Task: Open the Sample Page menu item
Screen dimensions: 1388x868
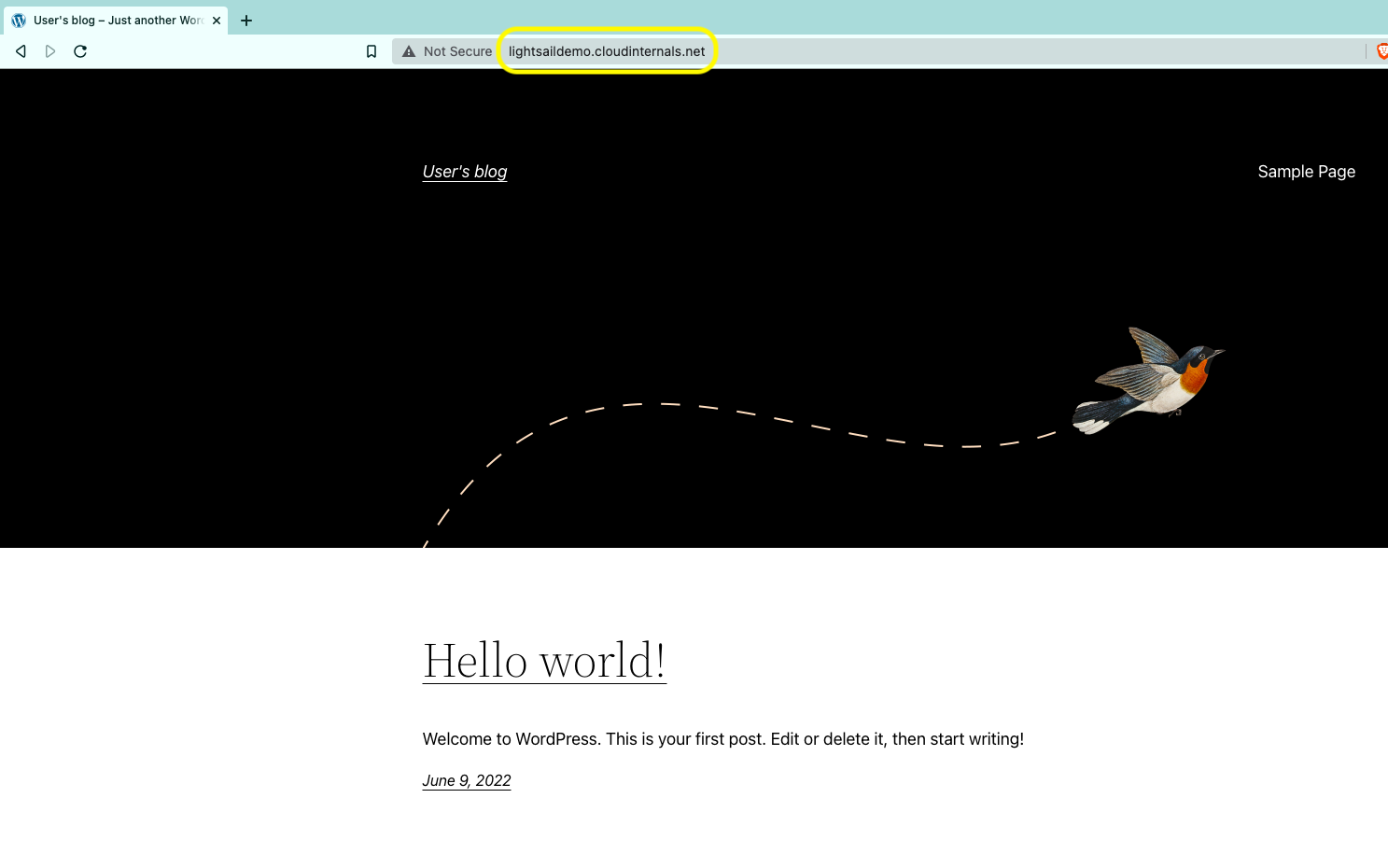Action: [1306, 172]
